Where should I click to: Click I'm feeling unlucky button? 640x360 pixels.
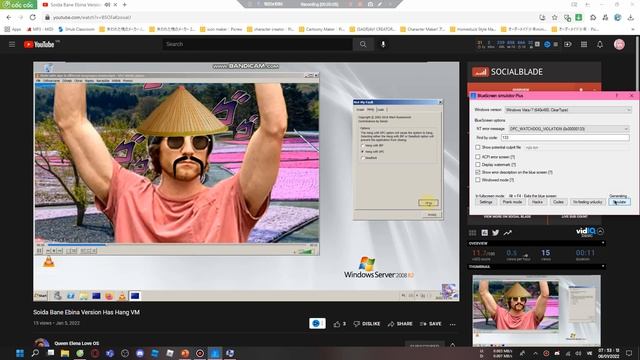(587, 202)
